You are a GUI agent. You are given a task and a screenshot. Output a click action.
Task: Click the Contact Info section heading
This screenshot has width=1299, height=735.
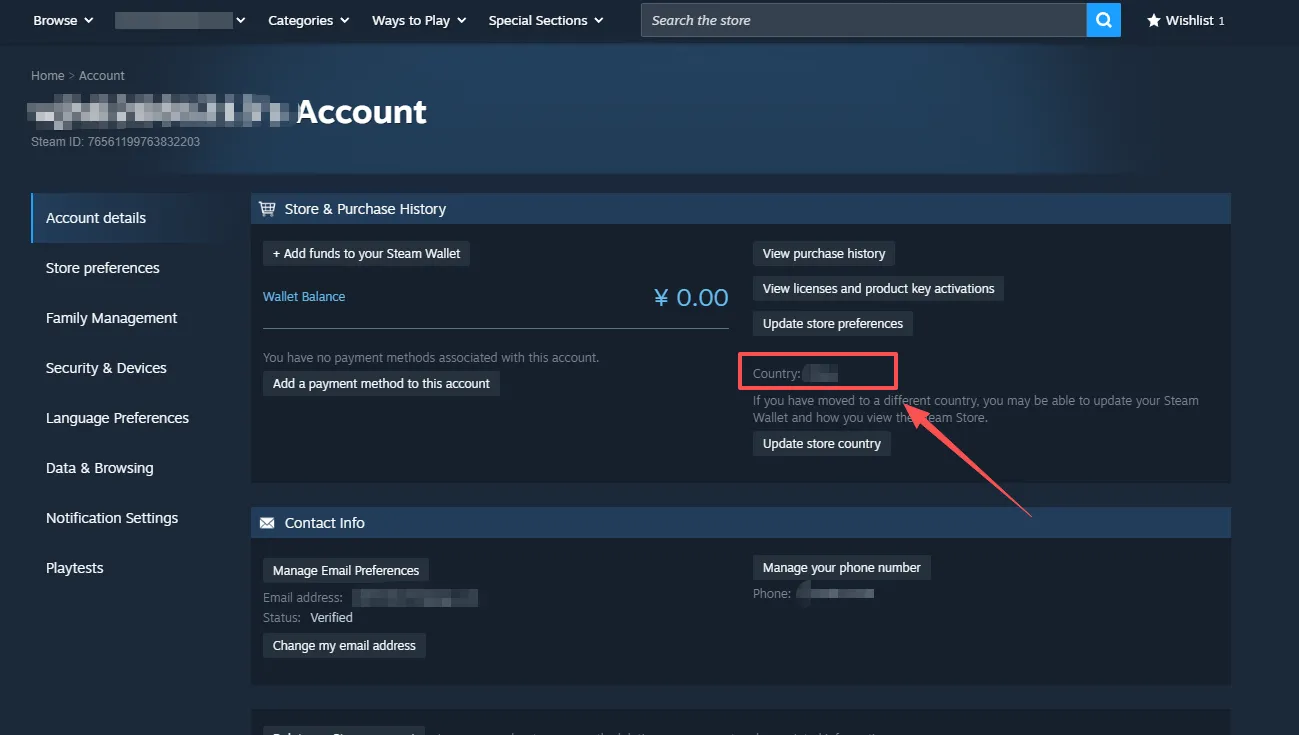[x=324, y=523]
